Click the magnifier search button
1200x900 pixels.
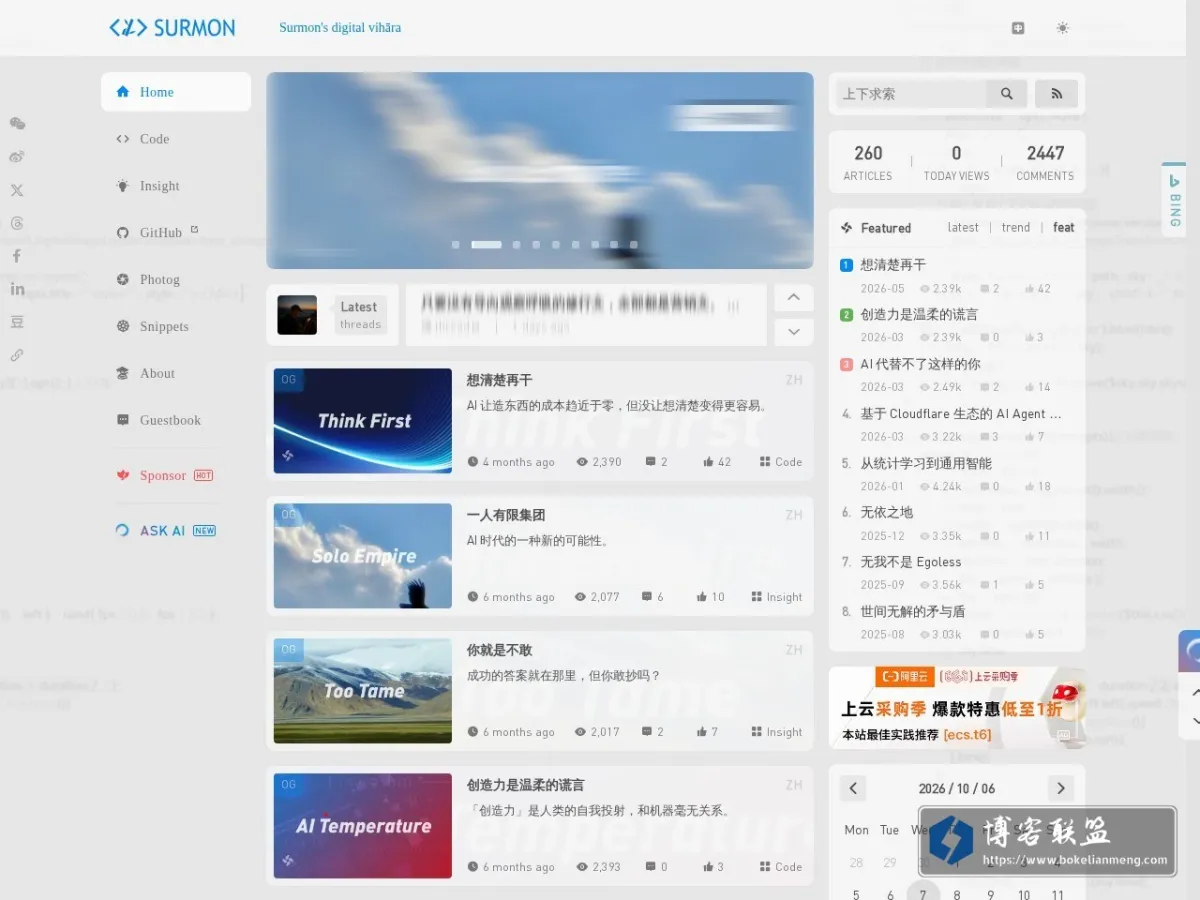[1007, 94]
